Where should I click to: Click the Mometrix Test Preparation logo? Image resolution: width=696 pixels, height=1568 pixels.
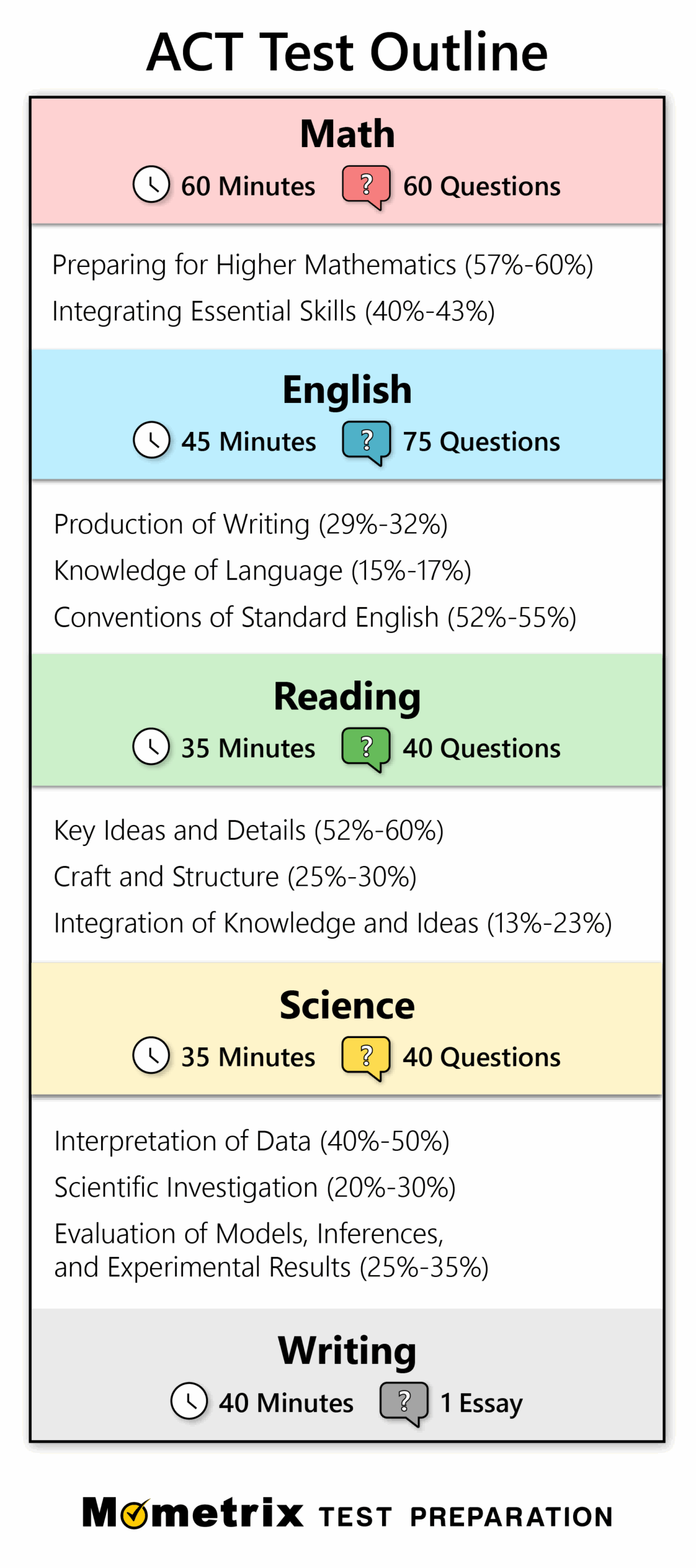[x=347, y=1513]
